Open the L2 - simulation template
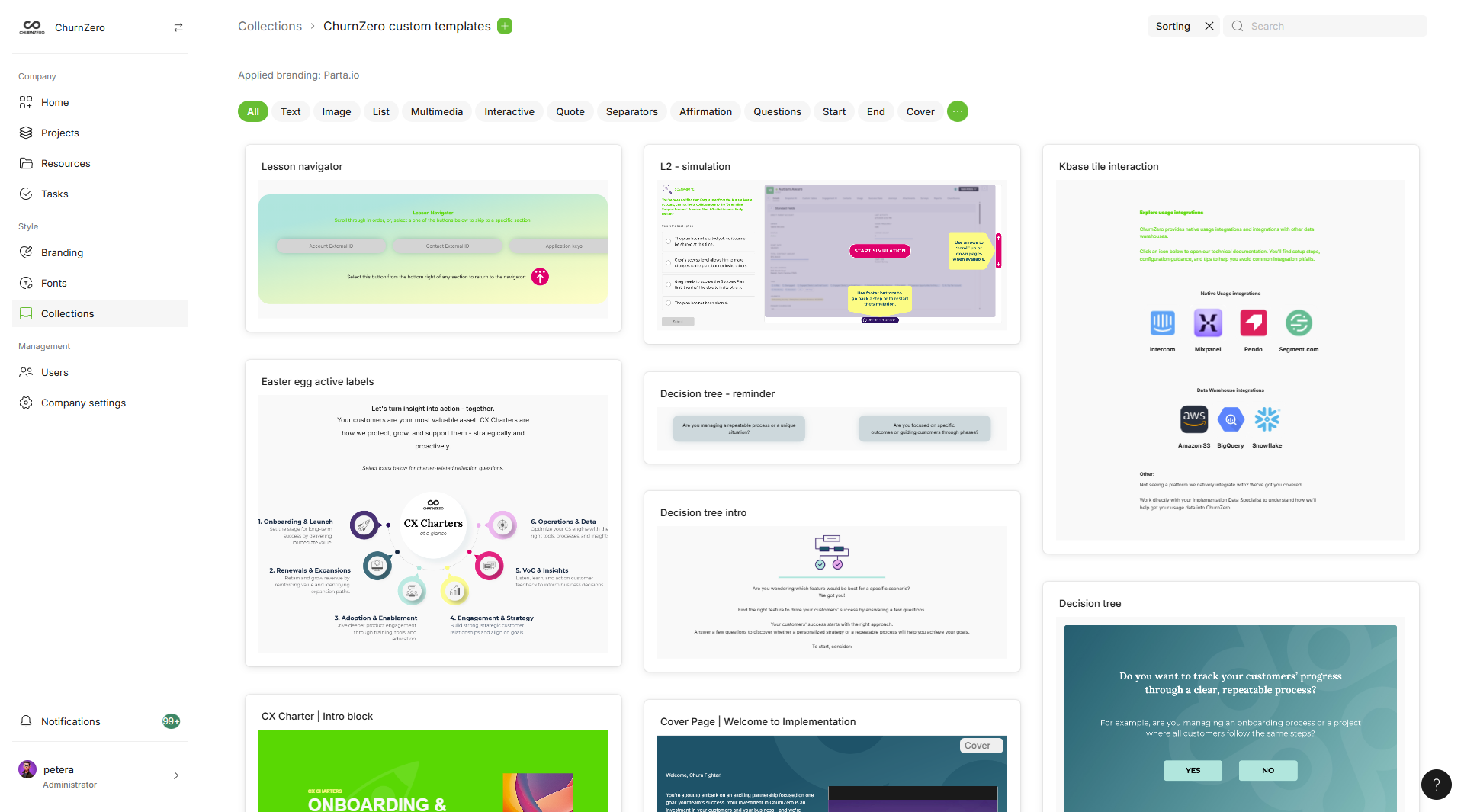 click(x=832, y=244)
